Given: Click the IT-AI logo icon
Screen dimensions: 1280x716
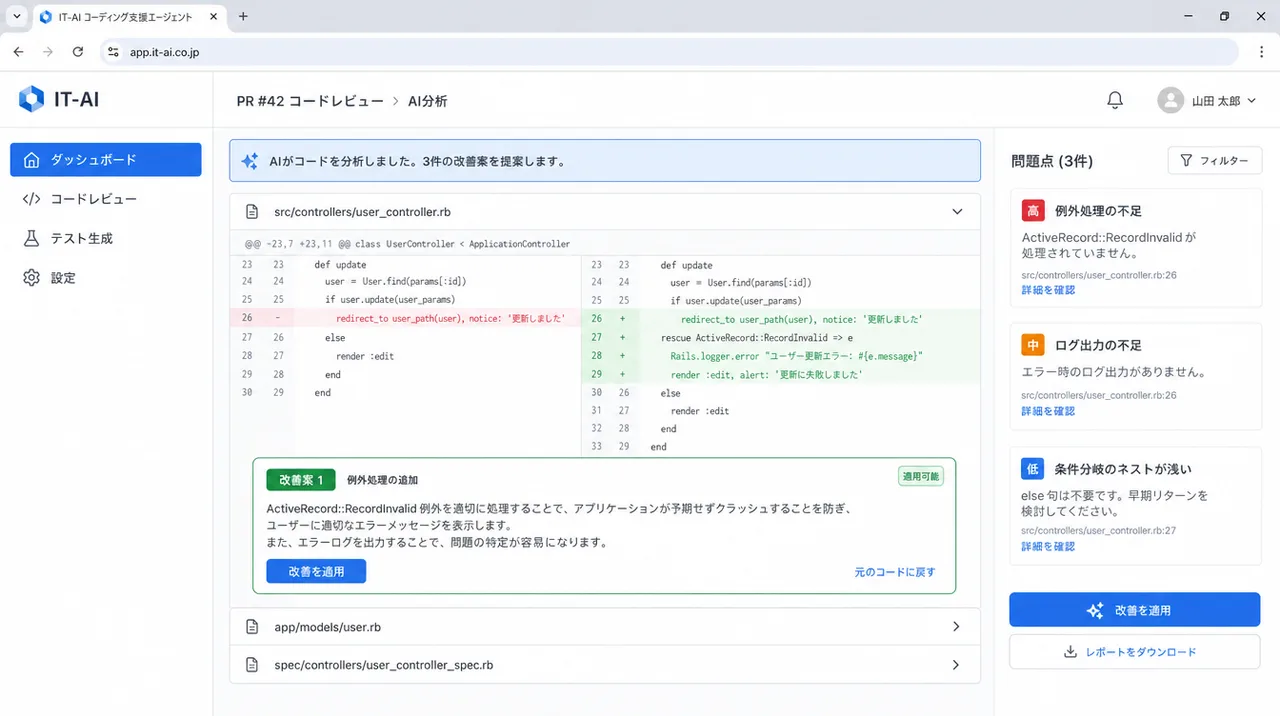Looking at the screenshot, I should tap(32, 99).
